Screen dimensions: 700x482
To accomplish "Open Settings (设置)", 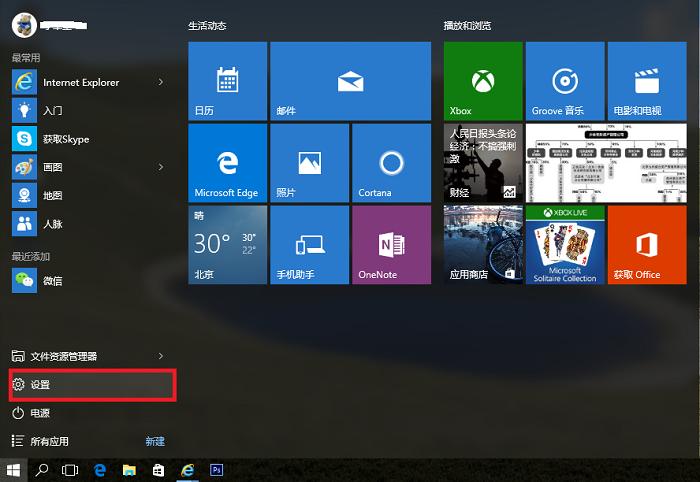I will click(x=92, y=384).
